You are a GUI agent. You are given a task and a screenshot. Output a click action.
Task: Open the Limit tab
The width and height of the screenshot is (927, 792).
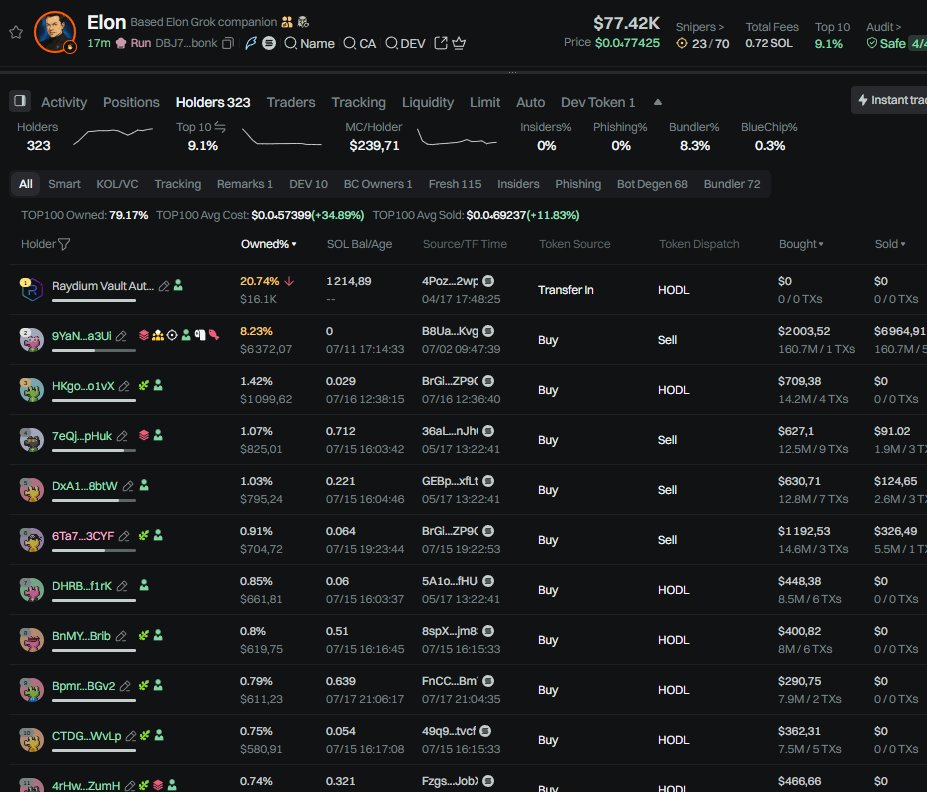[x=485, y=102]
